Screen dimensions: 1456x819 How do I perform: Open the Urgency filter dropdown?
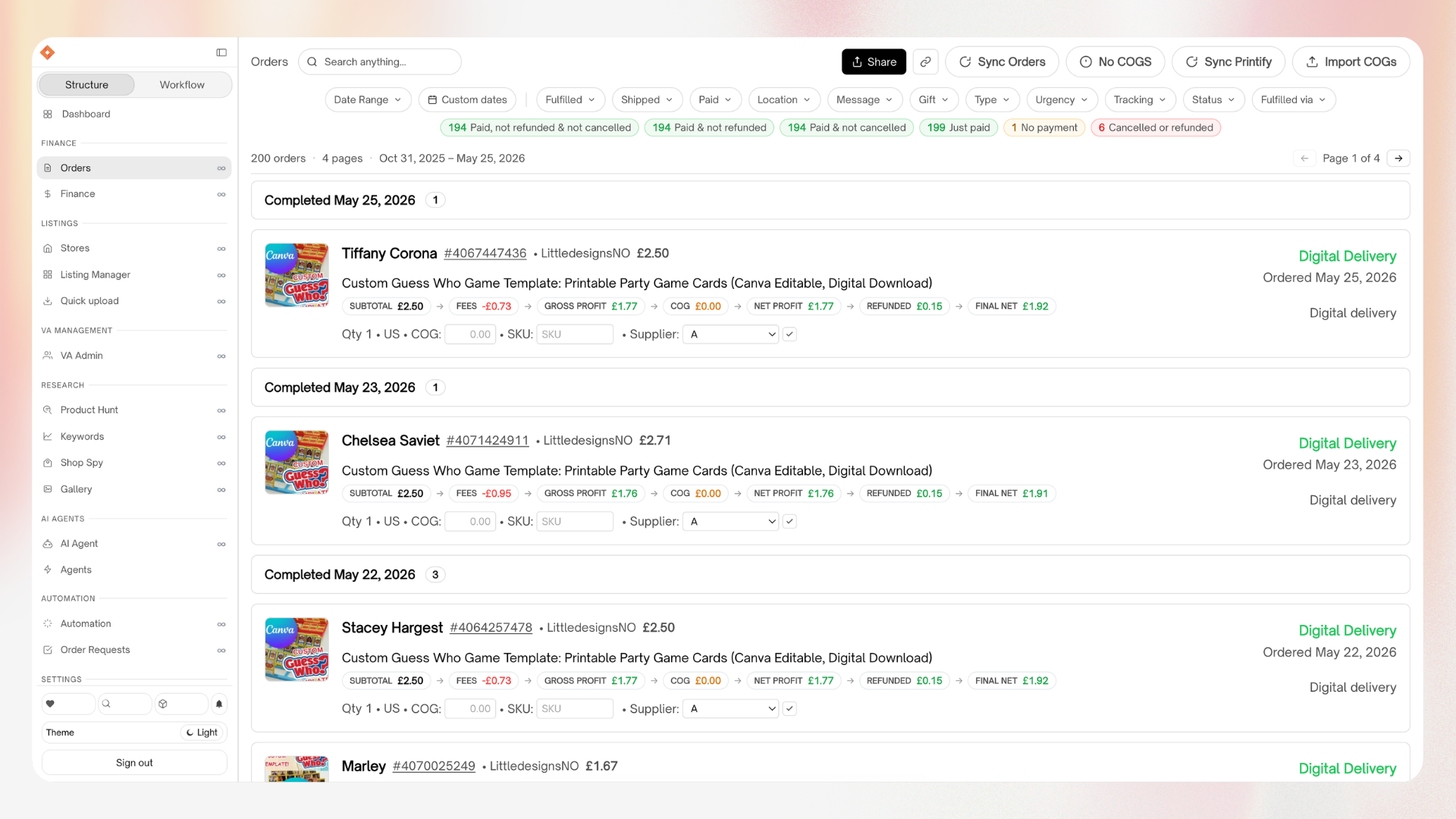[1062, 99]
